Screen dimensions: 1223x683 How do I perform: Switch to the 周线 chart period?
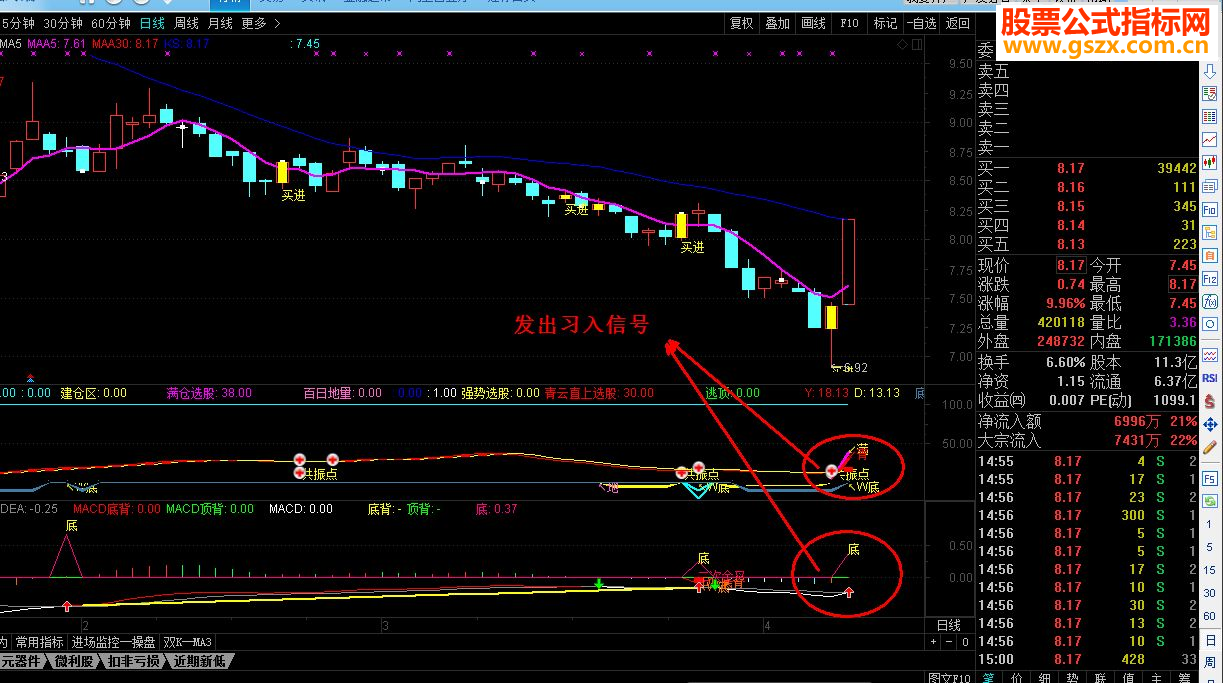point(186,23)
